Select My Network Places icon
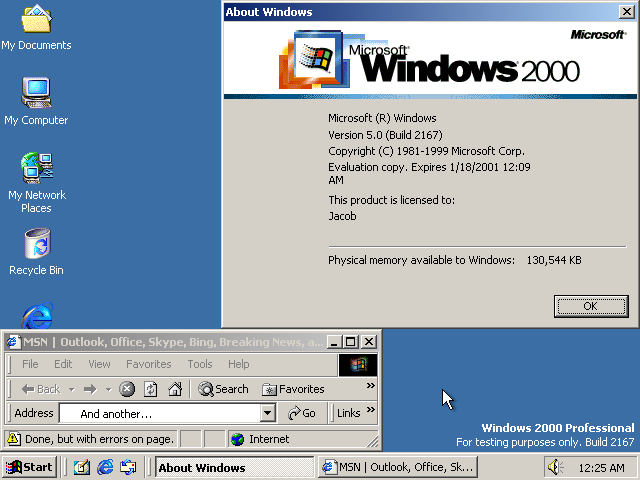The image size is (640, 480). [36, 183]
